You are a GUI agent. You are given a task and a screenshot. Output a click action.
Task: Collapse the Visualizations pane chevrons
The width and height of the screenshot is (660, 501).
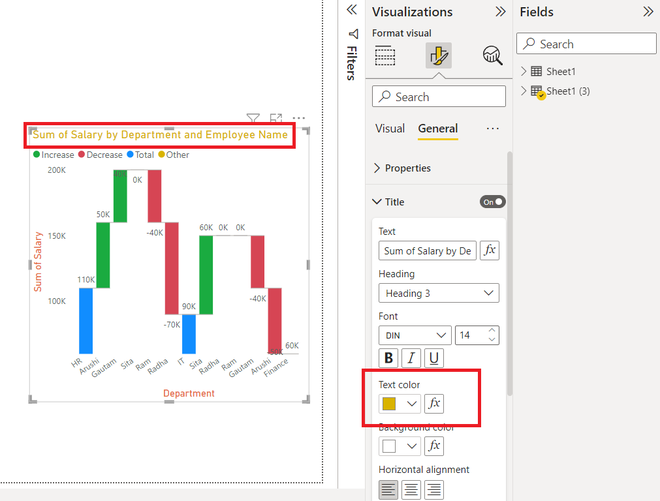pyautogui.click(x=500, y=11)
